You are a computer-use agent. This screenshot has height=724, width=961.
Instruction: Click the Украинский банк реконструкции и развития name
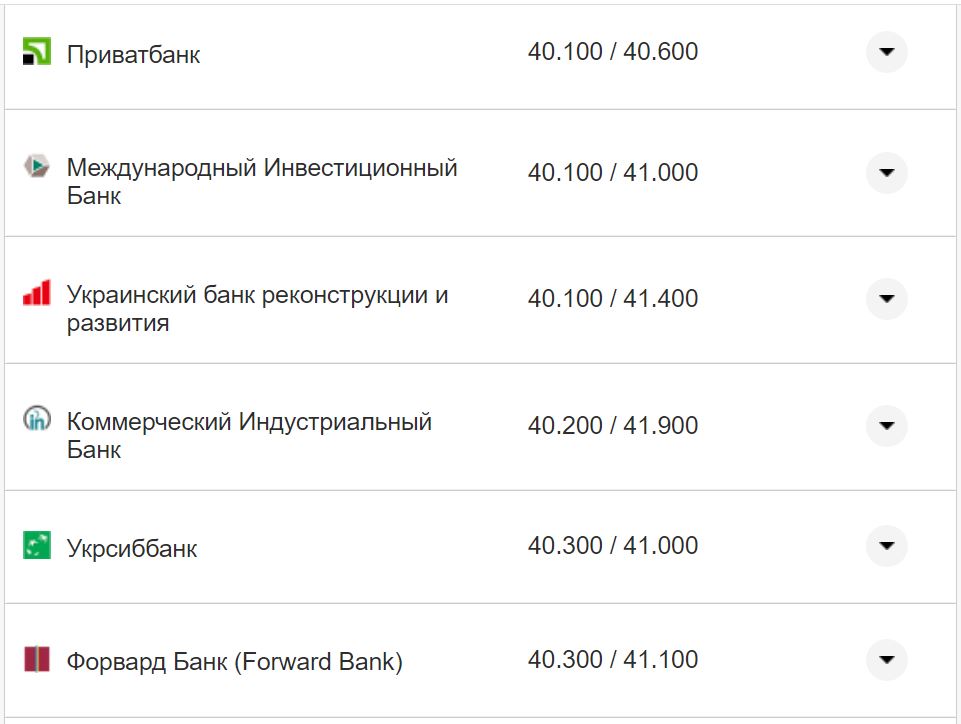(x=257, y=298)
